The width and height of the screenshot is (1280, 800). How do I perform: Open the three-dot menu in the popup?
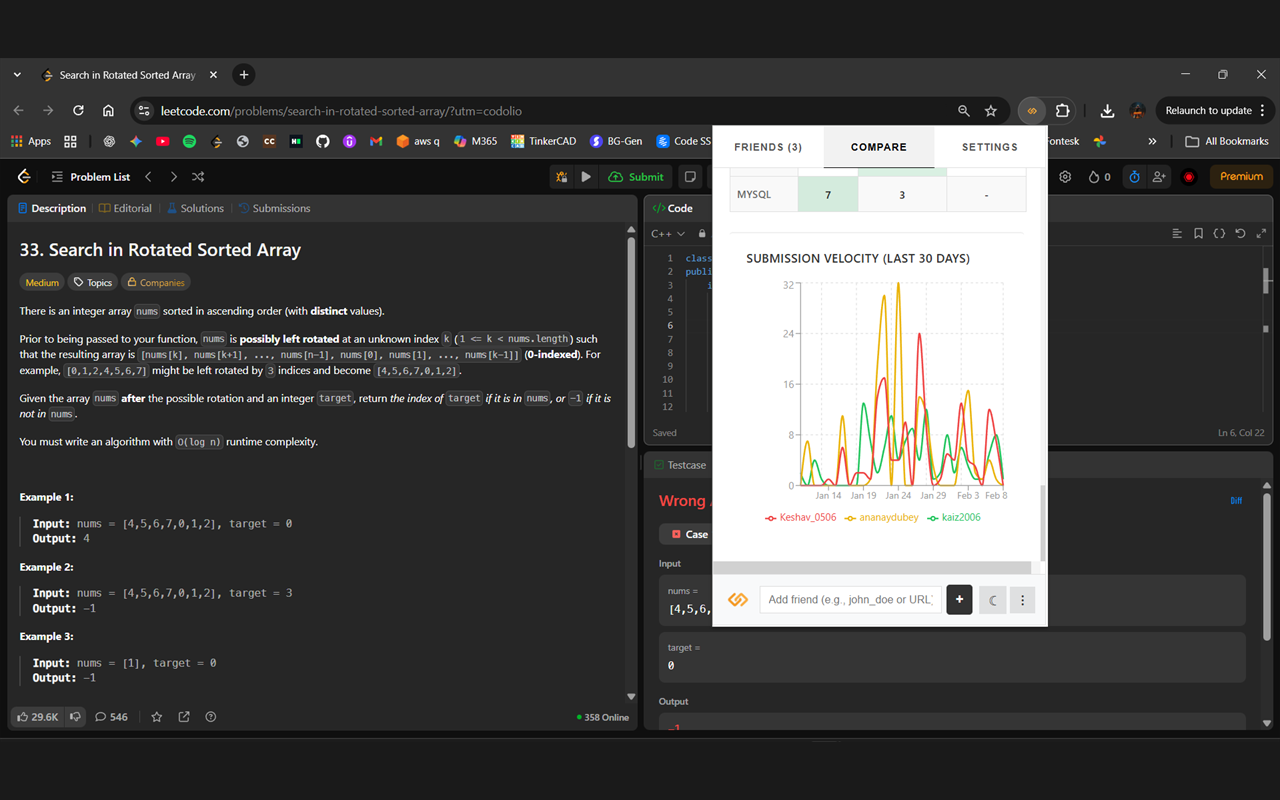click(1022, 599)
